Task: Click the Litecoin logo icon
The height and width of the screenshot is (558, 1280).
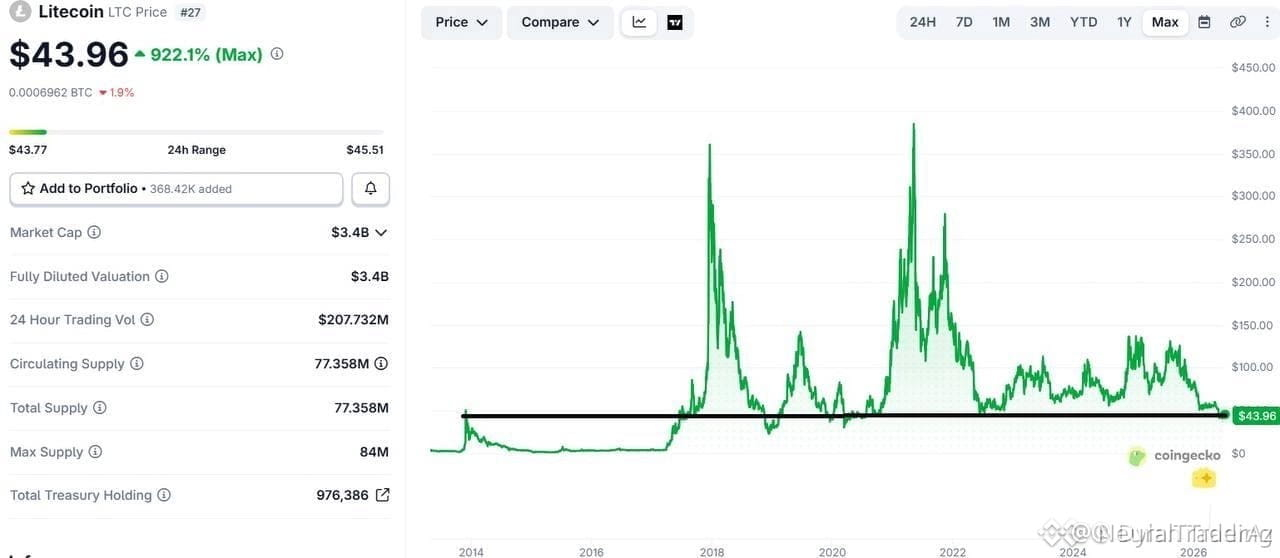Action: (19, 11)
